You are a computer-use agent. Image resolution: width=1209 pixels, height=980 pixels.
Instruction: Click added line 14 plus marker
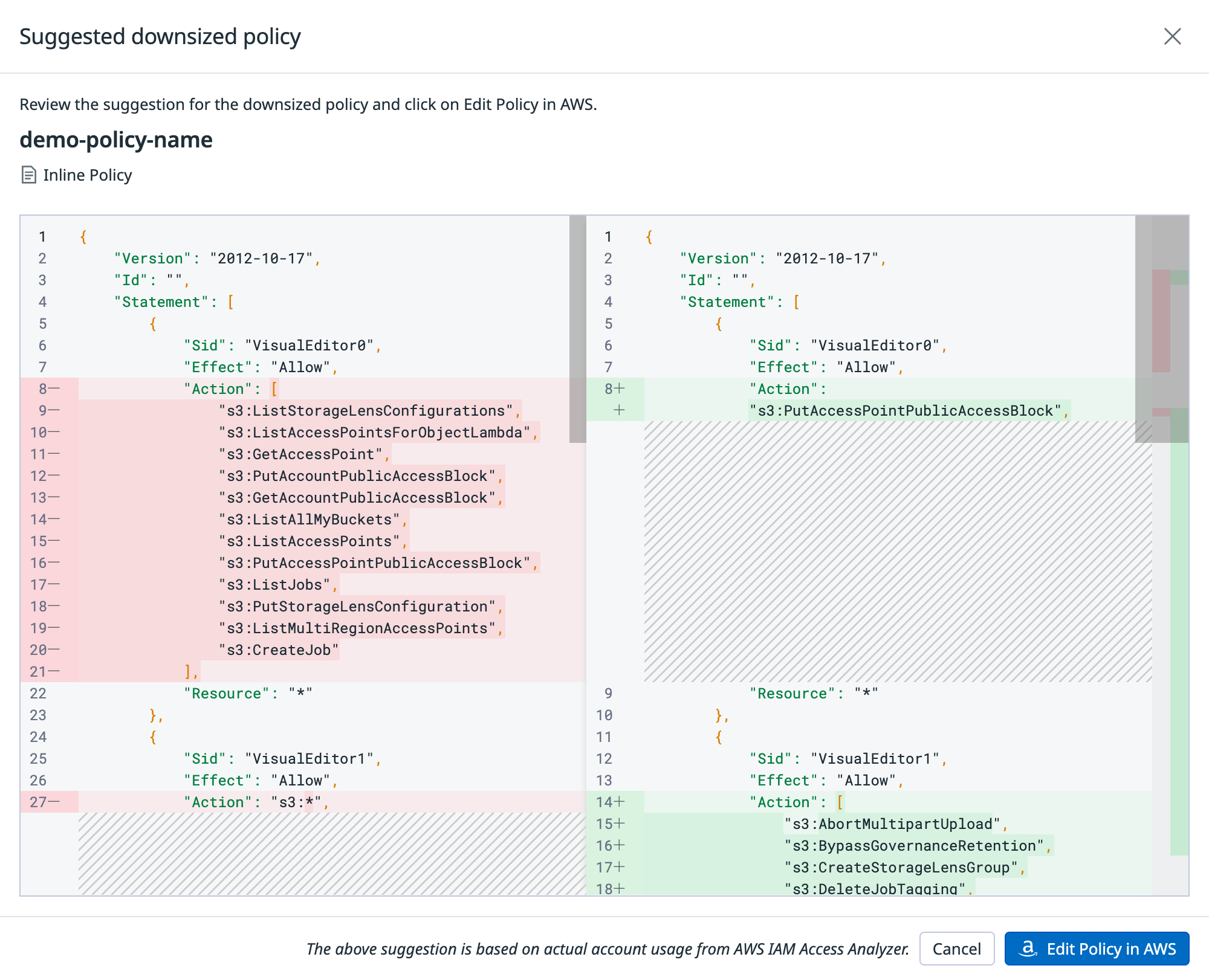tap(620, 802)
